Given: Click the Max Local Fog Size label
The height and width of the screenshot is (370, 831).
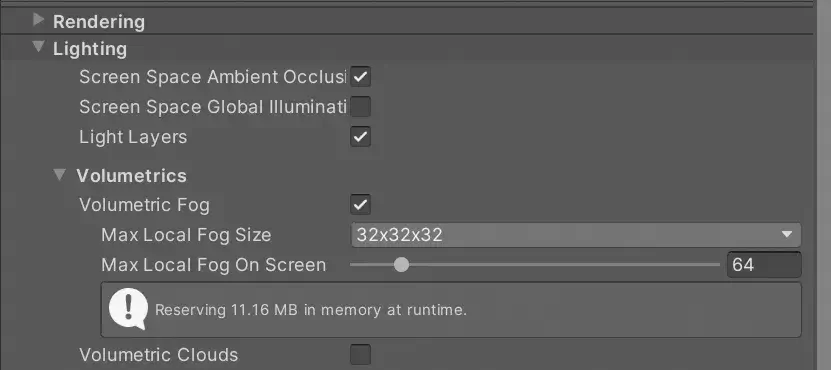Looking at the screenshot, I should 186,235.
